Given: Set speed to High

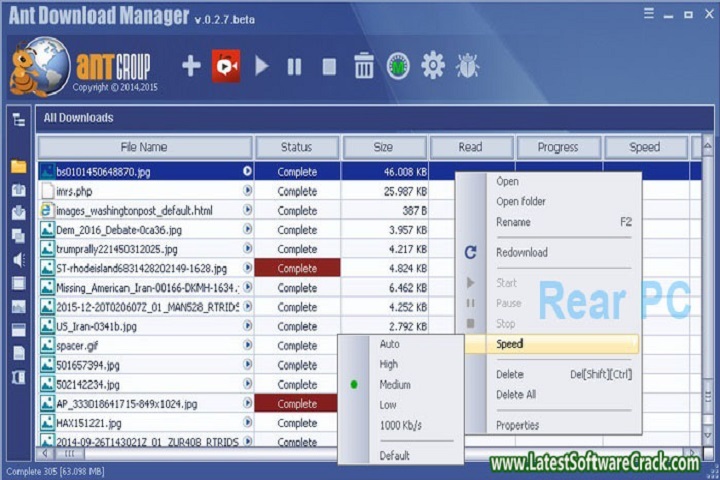Looking at the screenshot, I should click(388, 365).
